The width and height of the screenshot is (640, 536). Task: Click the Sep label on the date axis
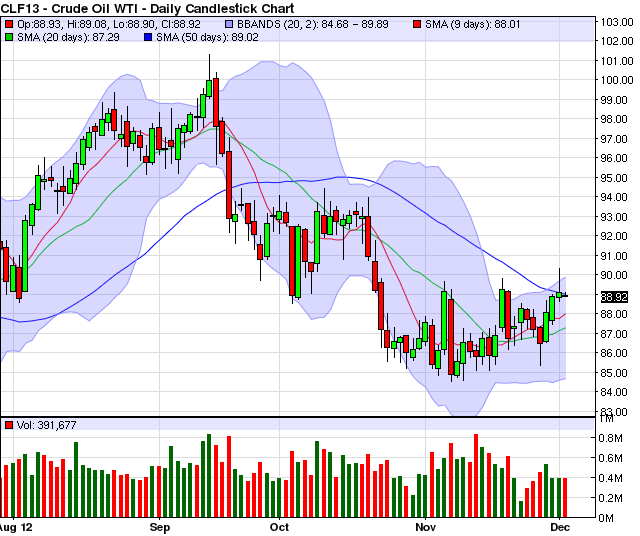160,527
